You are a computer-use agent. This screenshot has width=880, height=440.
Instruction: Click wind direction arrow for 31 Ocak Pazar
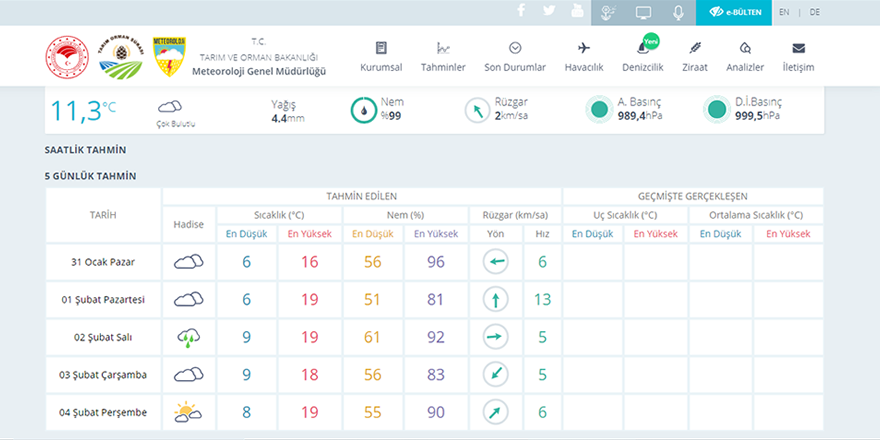pyautogui.click(x=496, y=262)
